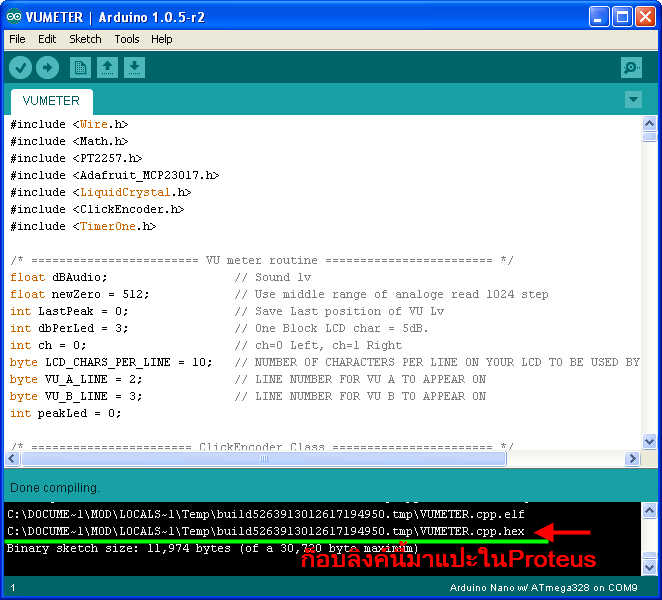Click the 'ch=0 Left, ch=1 Right' comment
Viewport: 662px width, 600px height.
tap(328, 345)
